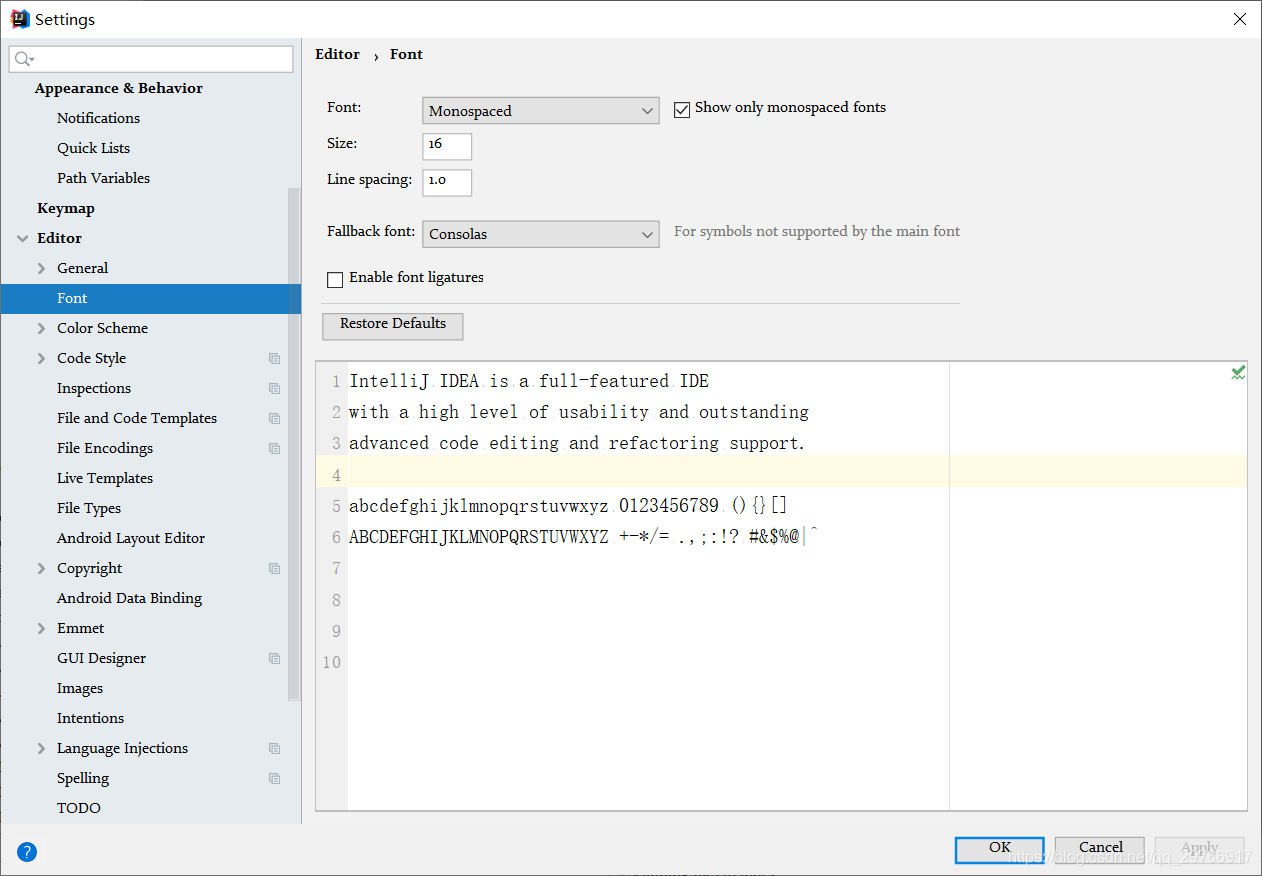Expand the Code Style tree node

point(41,358)
